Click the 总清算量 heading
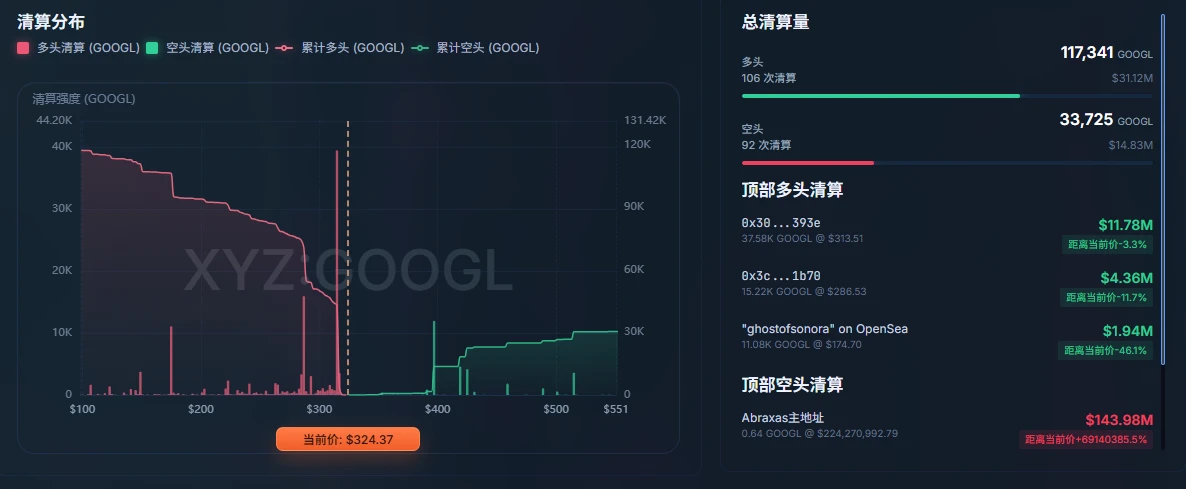Screen dimensions: 1186x489 point(776,22)
